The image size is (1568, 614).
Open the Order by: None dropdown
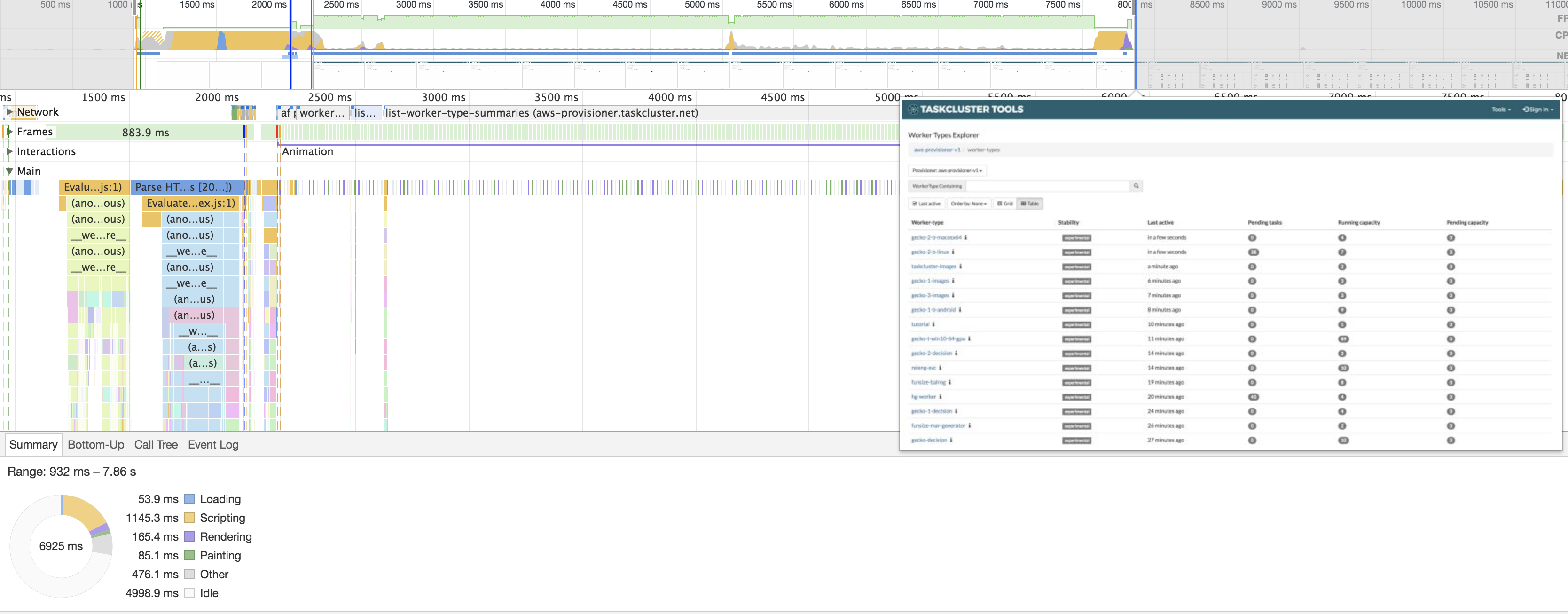click(968, 204)
